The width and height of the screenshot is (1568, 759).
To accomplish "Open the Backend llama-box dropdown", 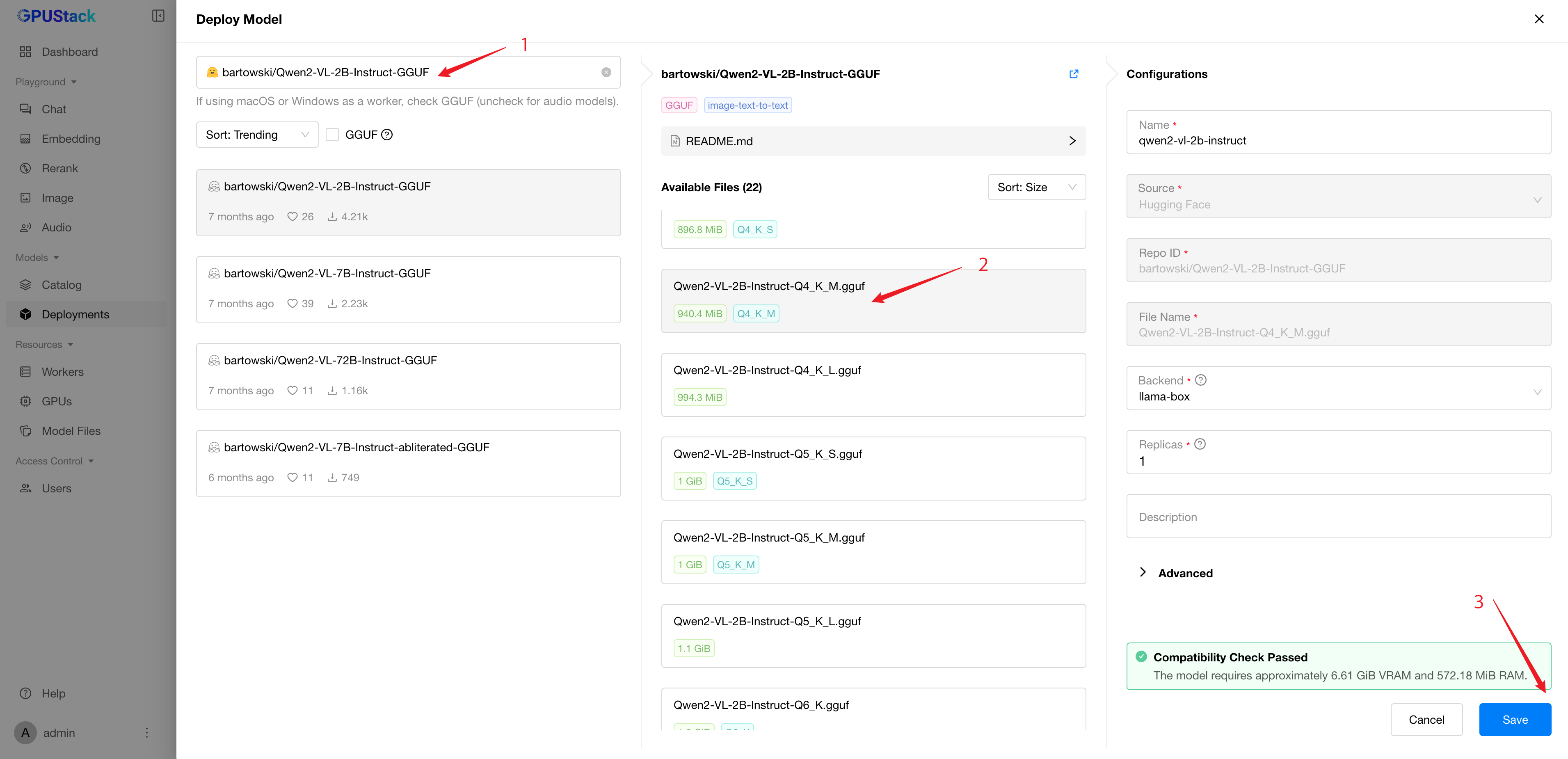I will pos(1338,389).
